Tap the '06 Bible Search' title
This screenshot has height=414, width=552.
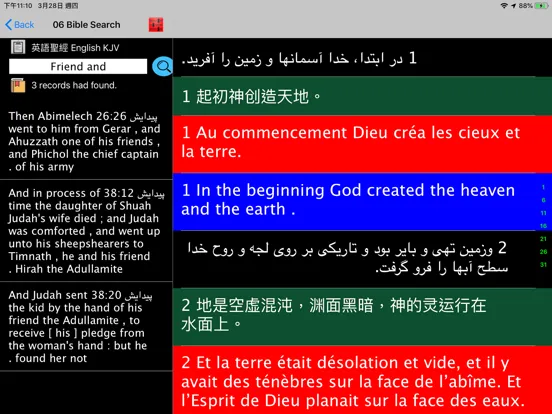click(86, 25)
